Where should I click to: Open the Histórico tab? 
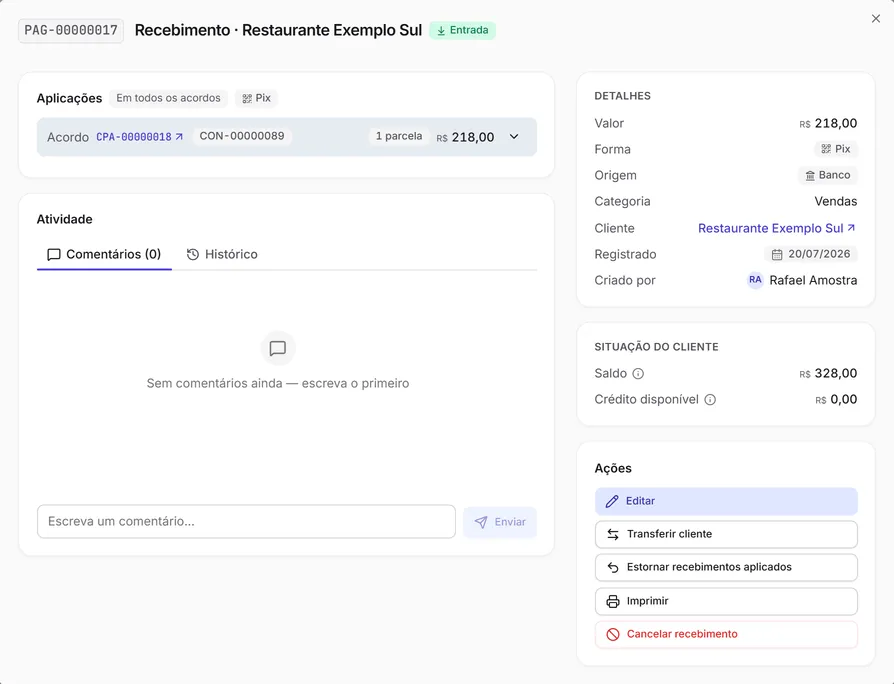pyautogui.click(x=222, y=254)
